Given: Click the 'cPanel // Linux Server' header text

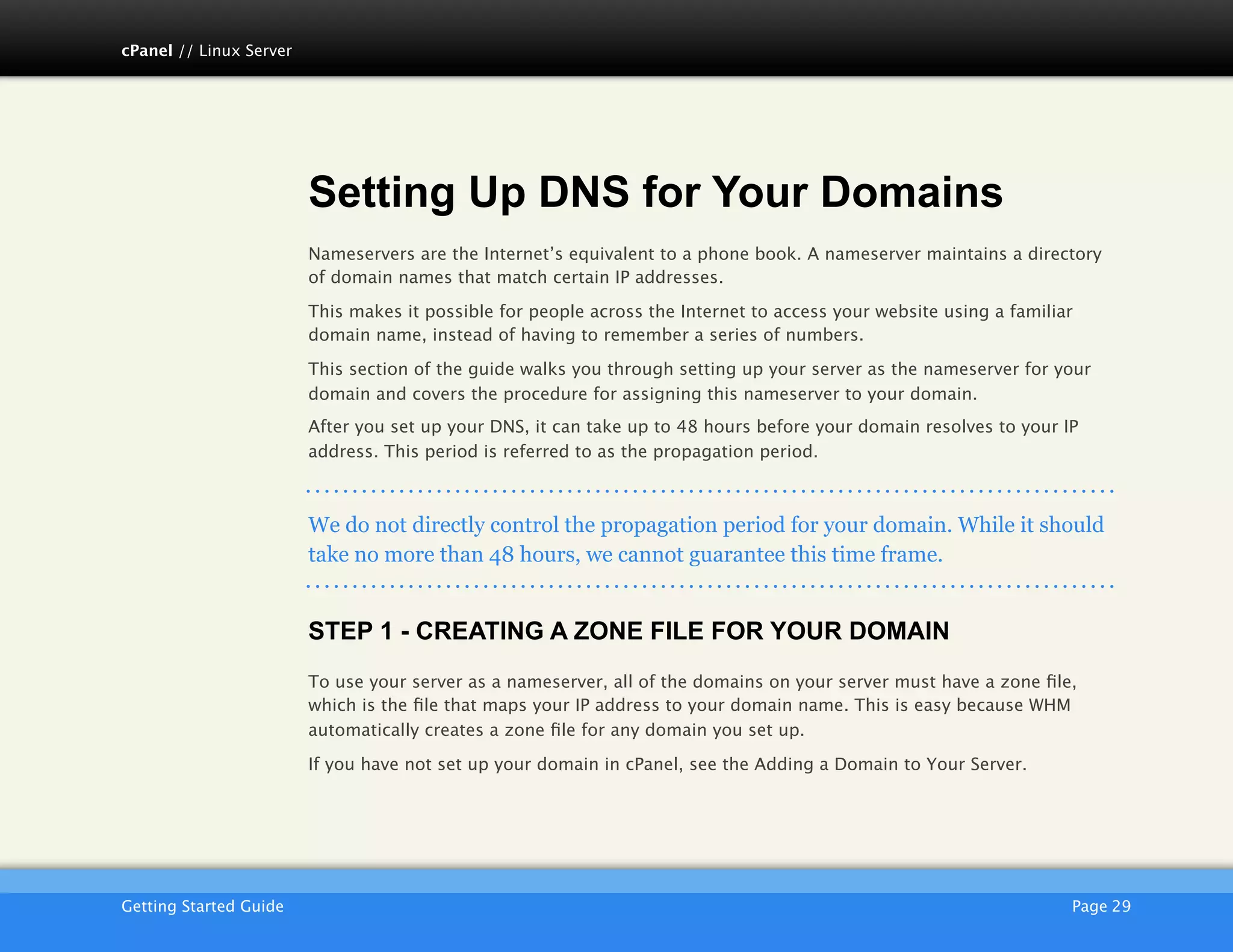Looking at the screenshot, I should click(207, 51).
